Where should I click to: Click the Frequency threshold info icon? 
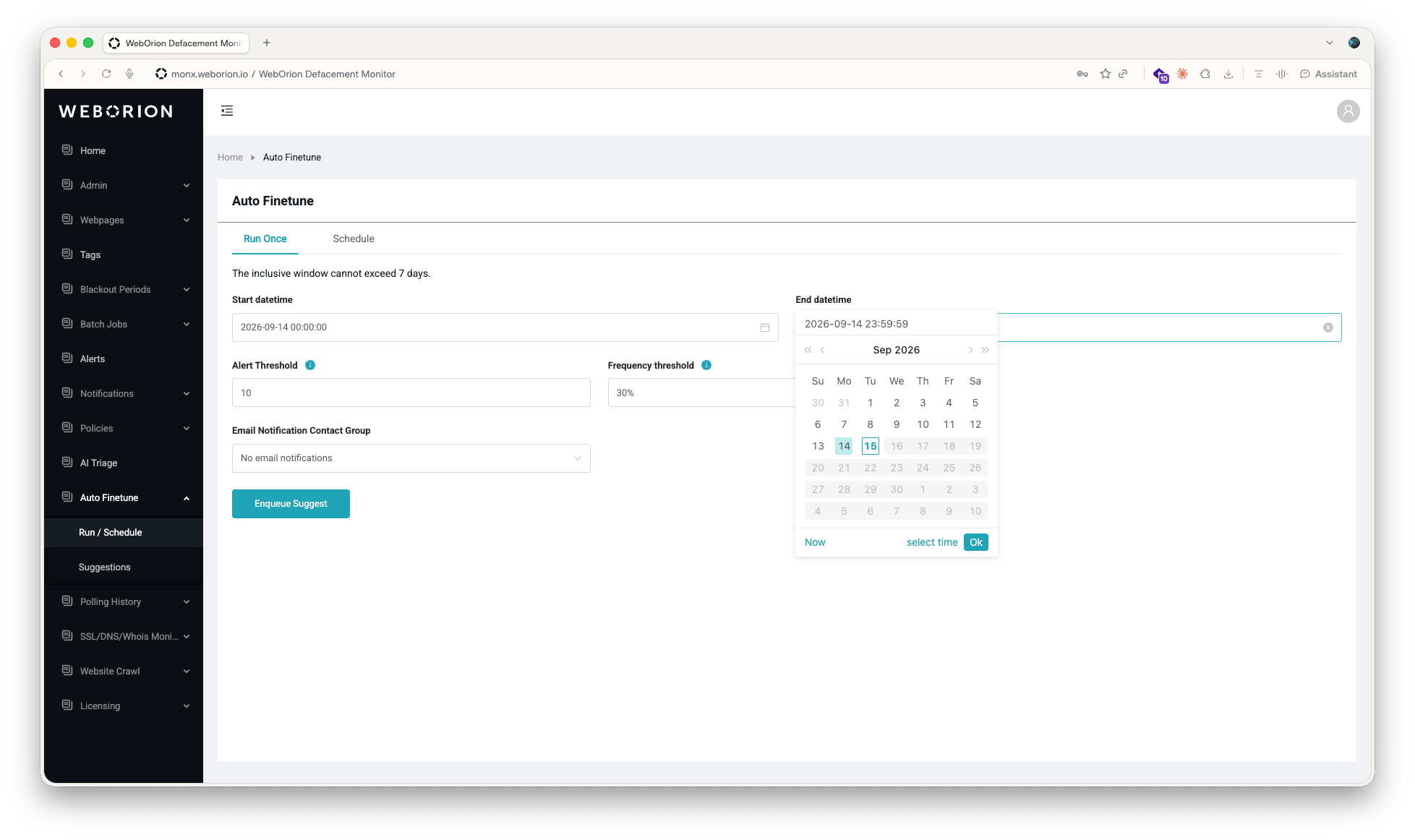point(706,365)
